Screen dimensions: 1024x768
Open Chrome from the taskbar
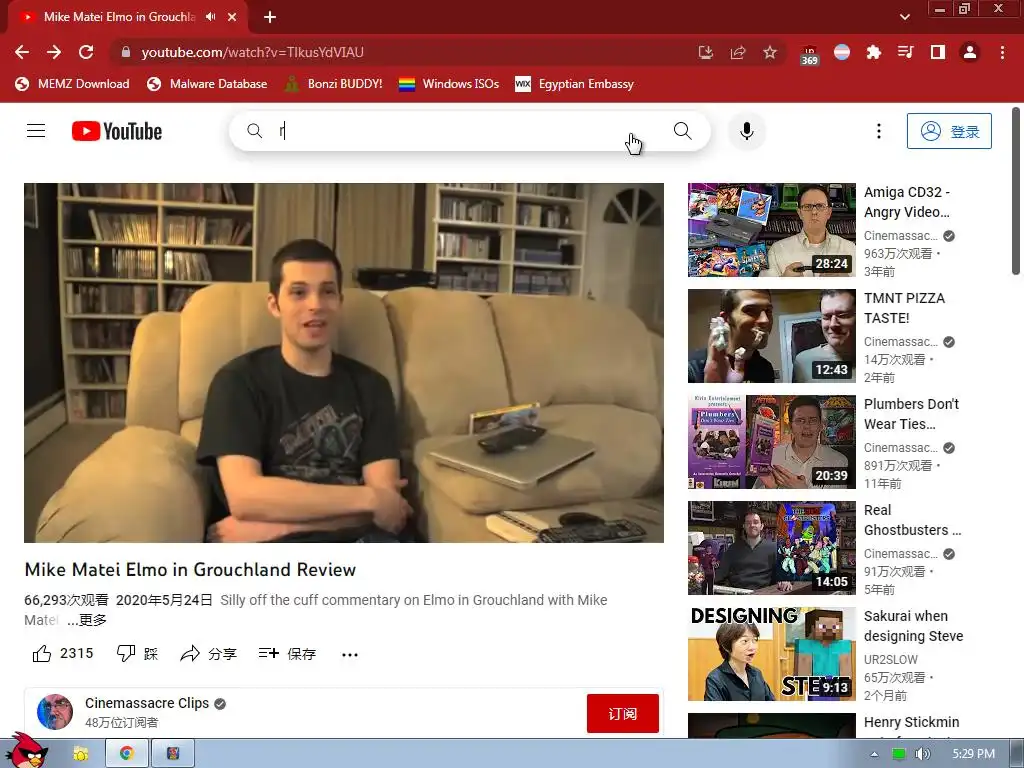click(127, 754)
